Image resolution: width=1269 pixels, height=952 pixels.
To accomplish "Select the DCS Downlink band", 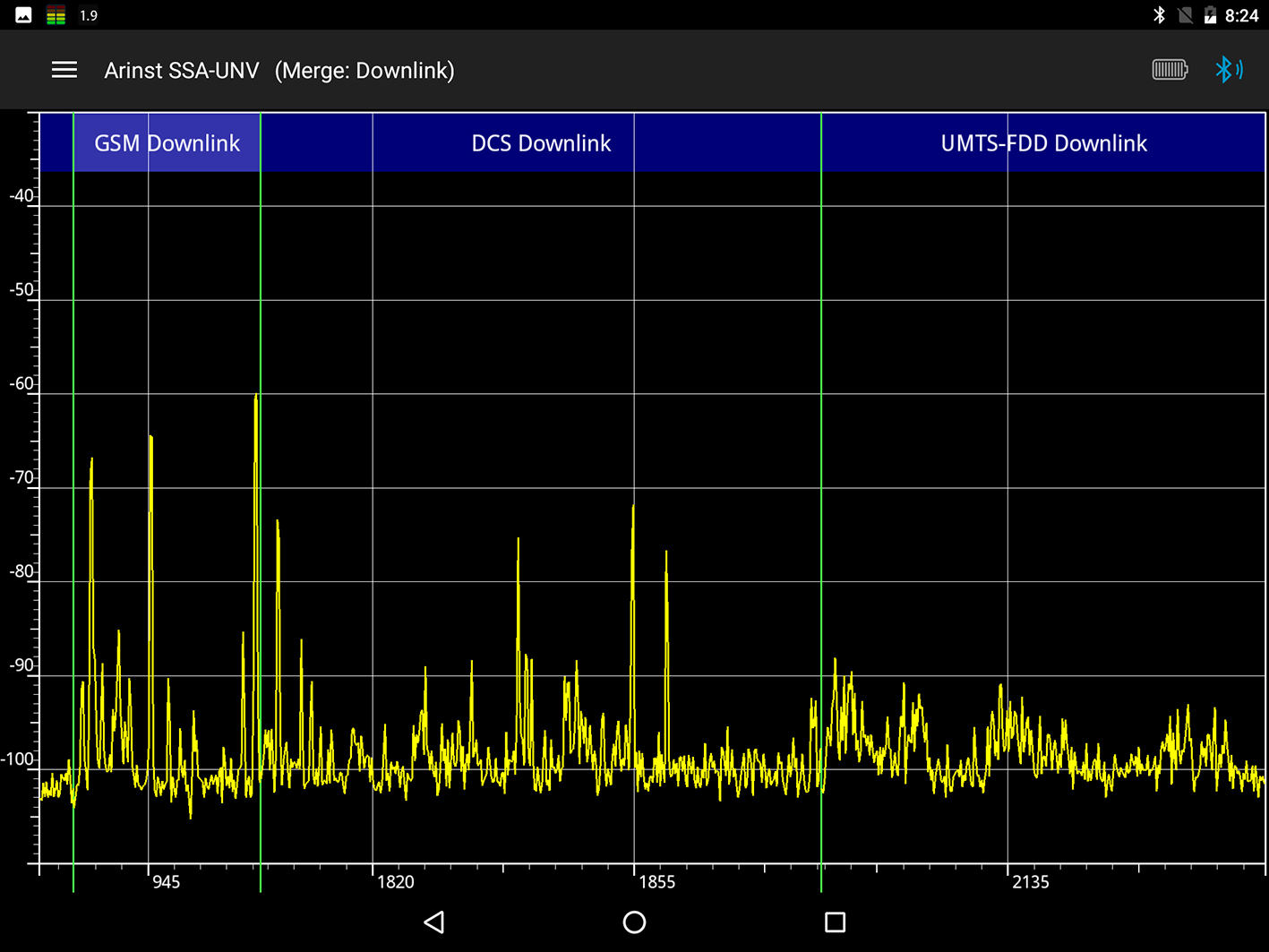I will tap(541, 142).
